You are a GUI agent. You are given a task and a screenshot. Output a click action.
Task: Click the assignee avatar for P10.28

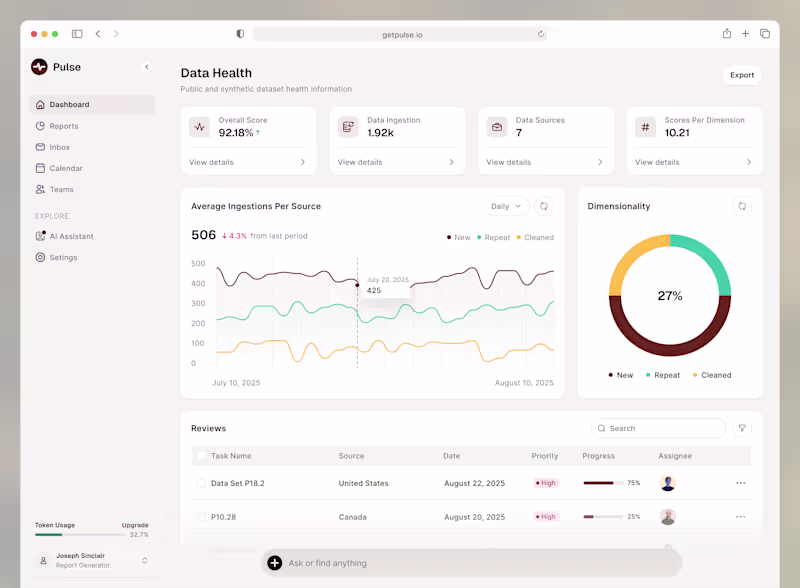tap(668, 517)
